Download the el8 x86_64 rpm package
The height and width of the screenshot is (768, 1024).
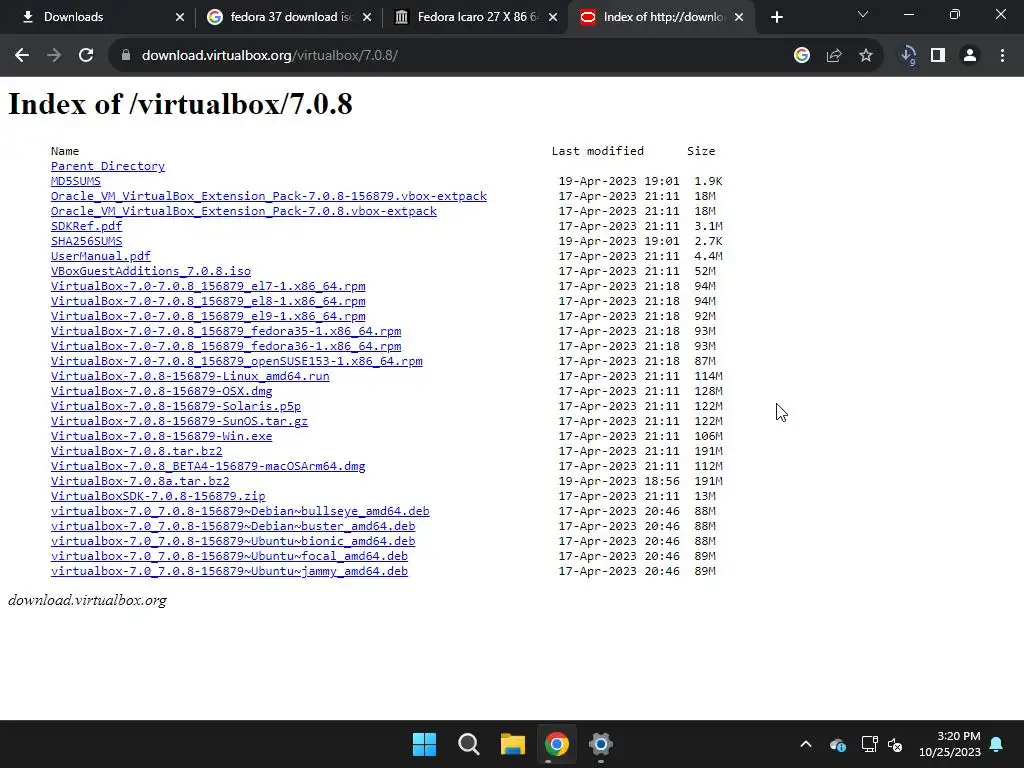(x=208, y=301)
